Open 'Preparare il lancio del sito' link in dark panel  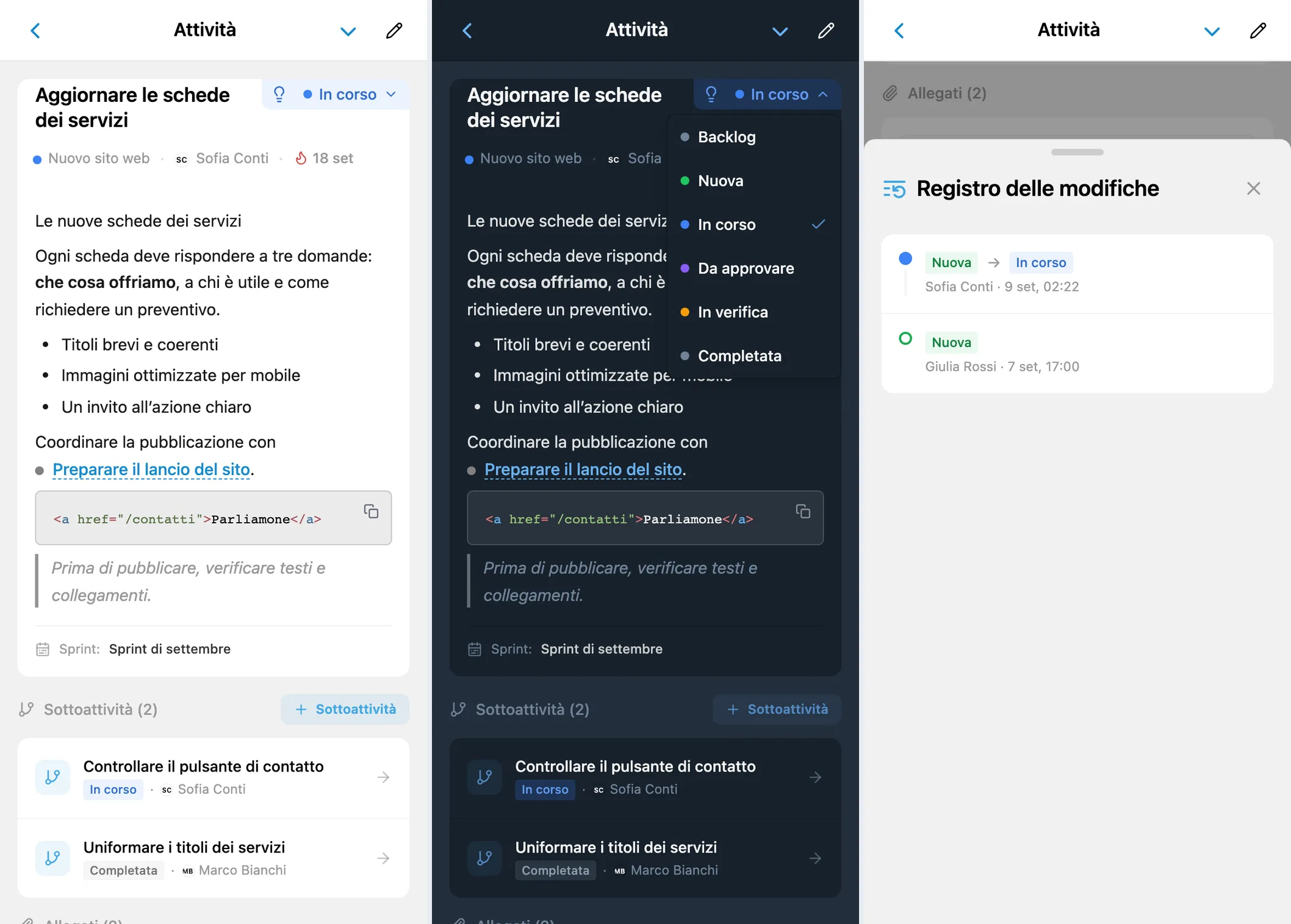[583, 470]
